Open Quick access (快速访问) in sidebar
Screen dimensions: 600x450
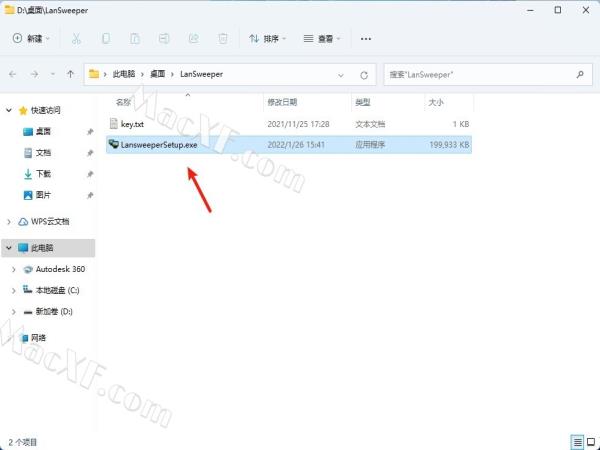coord(46,110)
